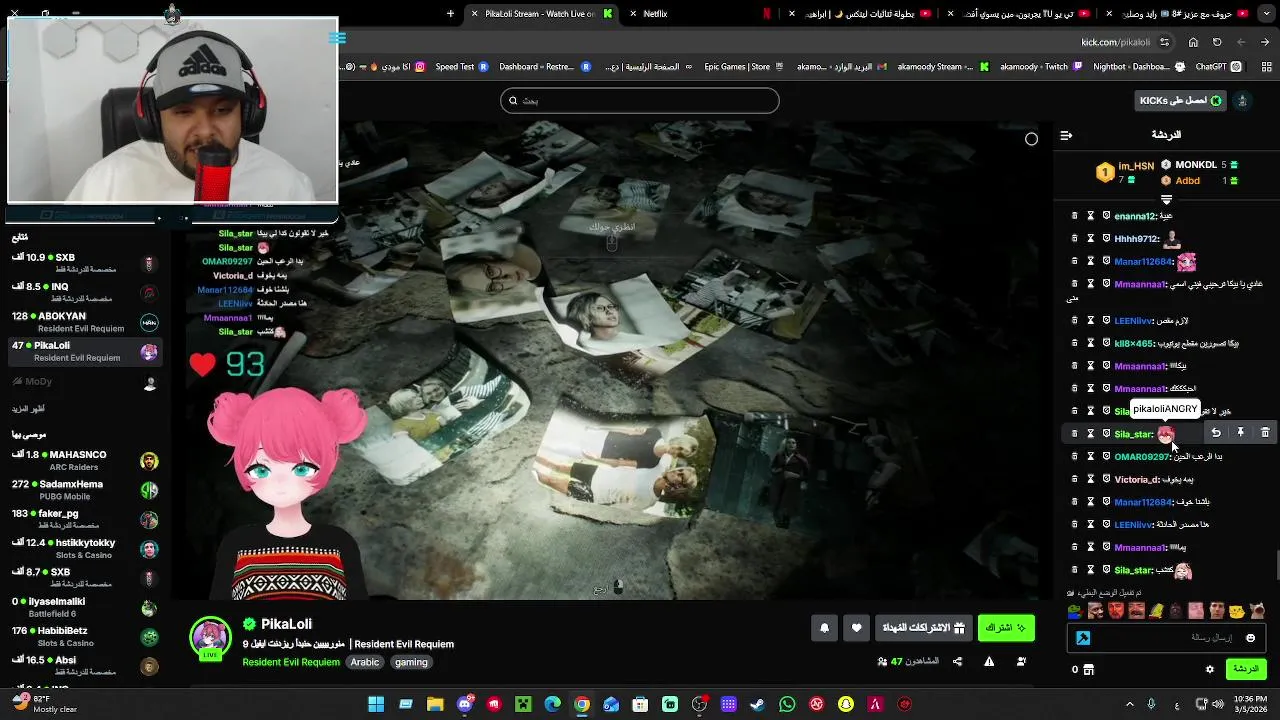Click the emote quick bar's first emote
This screenshot has height=720, width=1280.
(1075, 611)
